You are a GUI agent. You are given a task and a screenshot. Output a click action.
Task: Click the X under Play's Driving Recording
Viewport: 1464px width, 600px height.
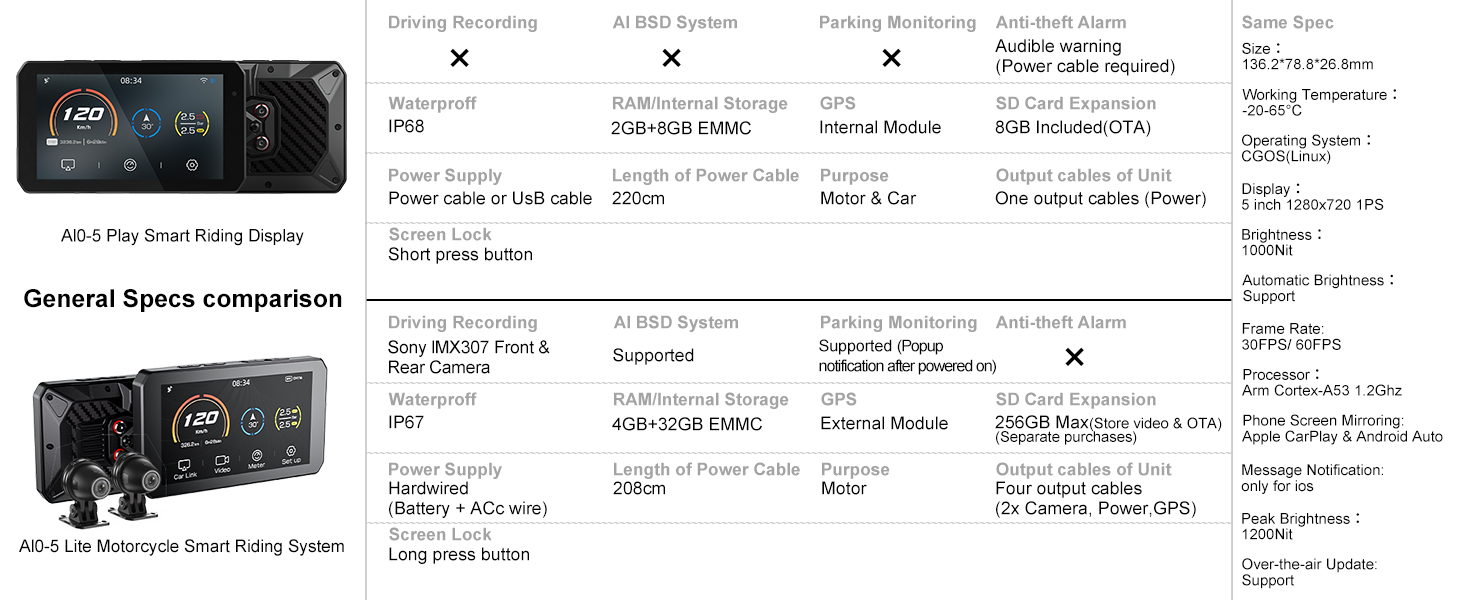(459, 58)
